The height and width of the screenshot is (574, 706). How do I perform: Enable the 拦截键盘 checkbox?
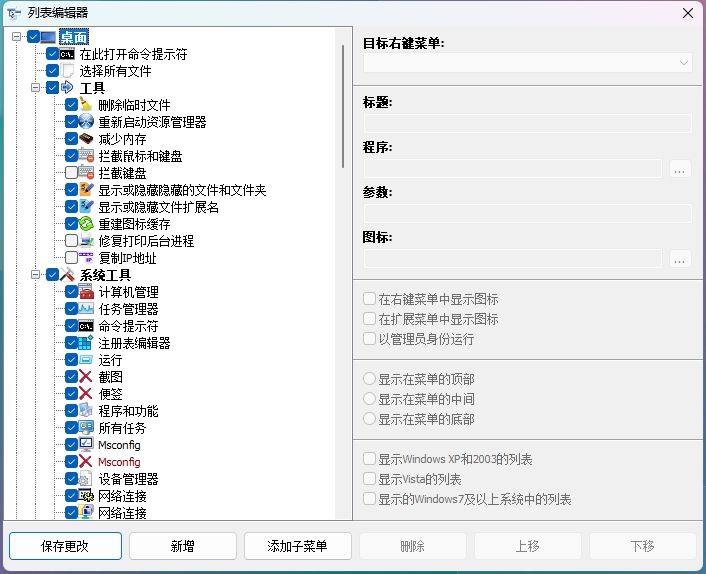(71, 173)
